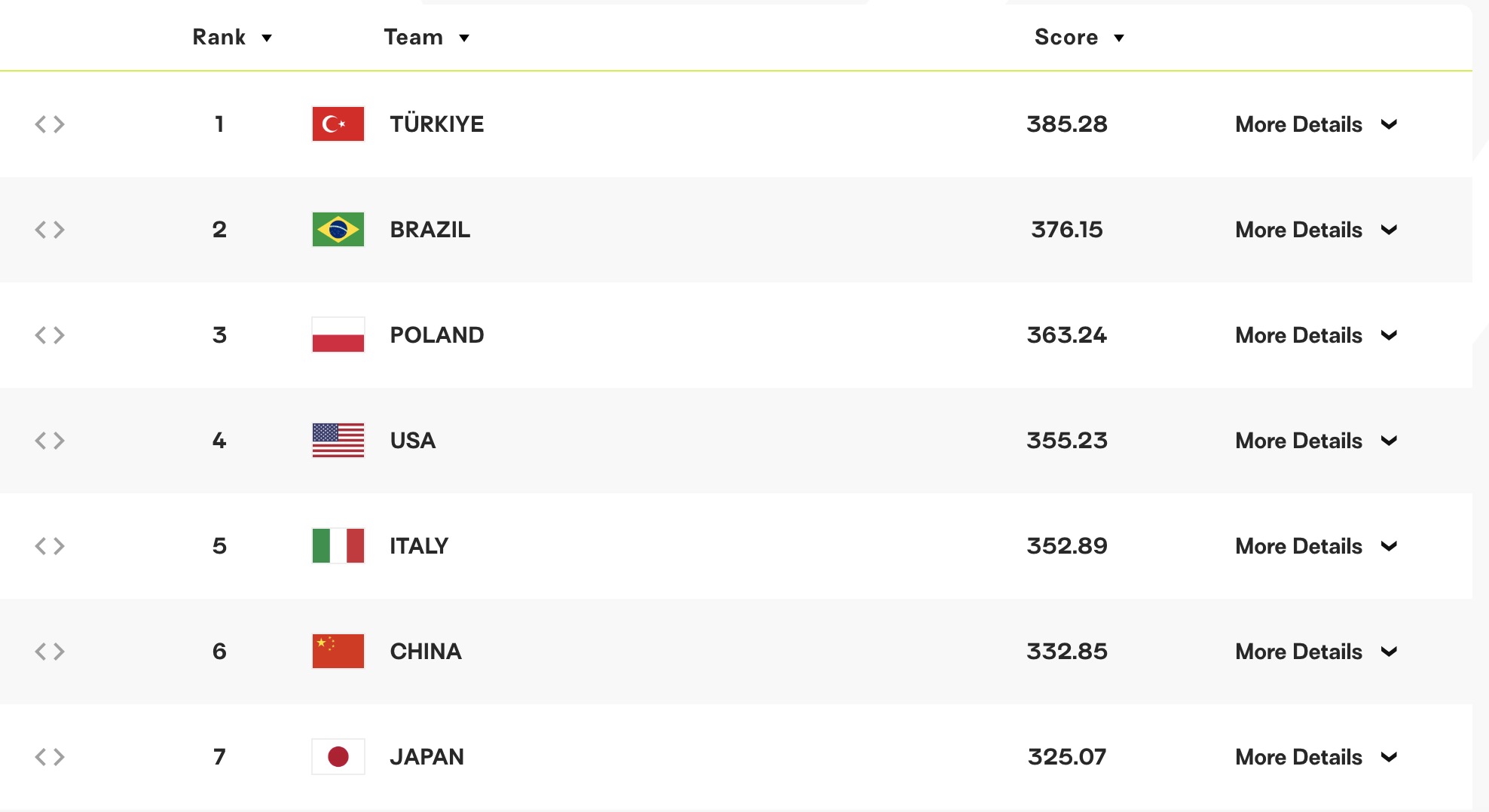
Task: Click the Türkiye flag icon
Action: (x=338, y=124)
